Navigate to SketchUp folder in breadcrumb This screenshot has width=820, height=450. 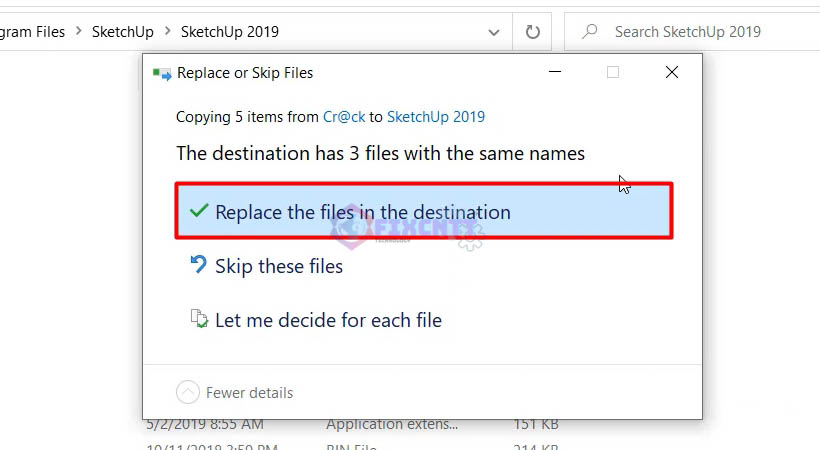(x=122, y=32)
